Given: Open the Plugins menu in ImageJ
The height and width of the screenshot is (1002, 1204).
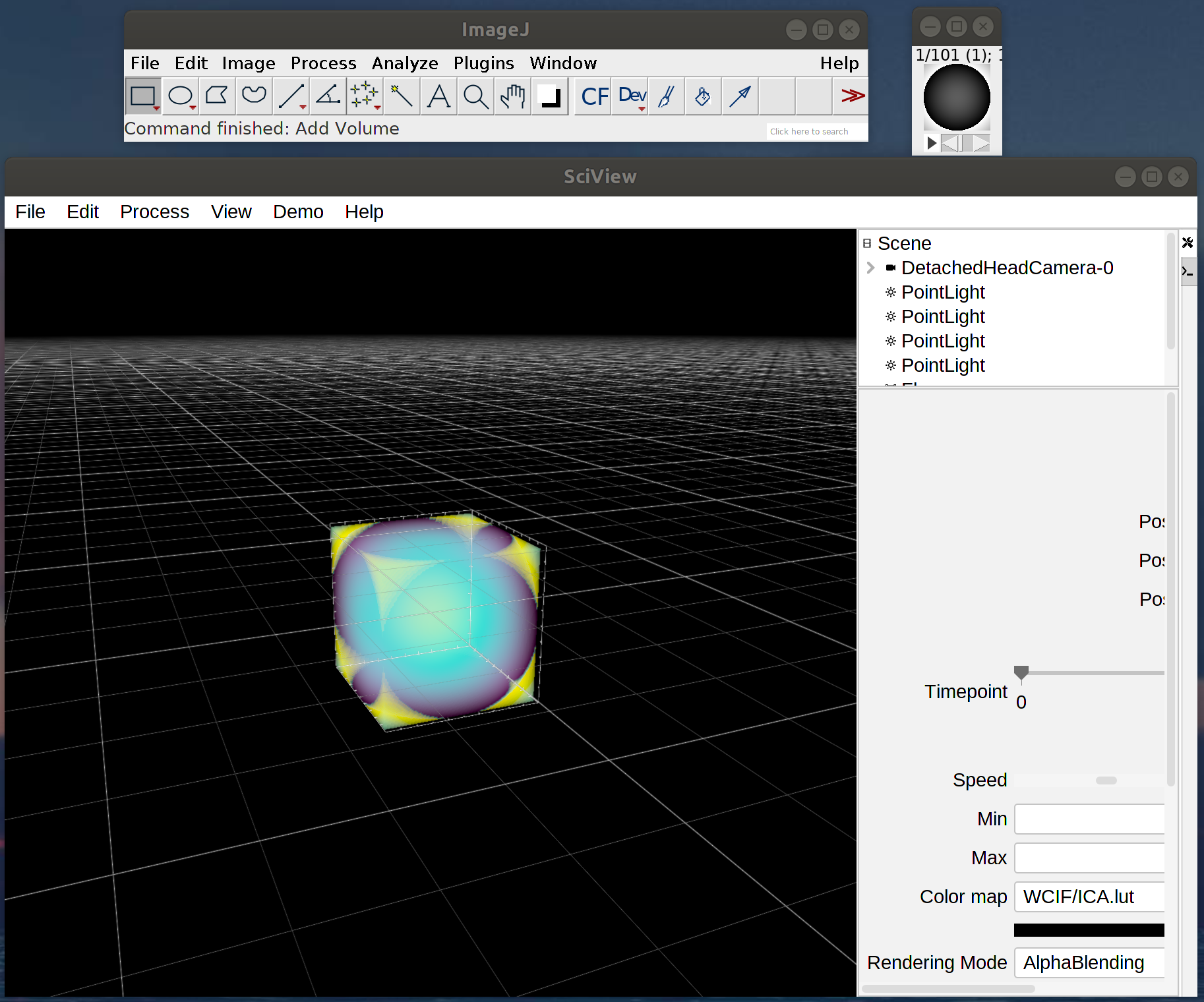Looking at the screenshot, I should [483, 63].
